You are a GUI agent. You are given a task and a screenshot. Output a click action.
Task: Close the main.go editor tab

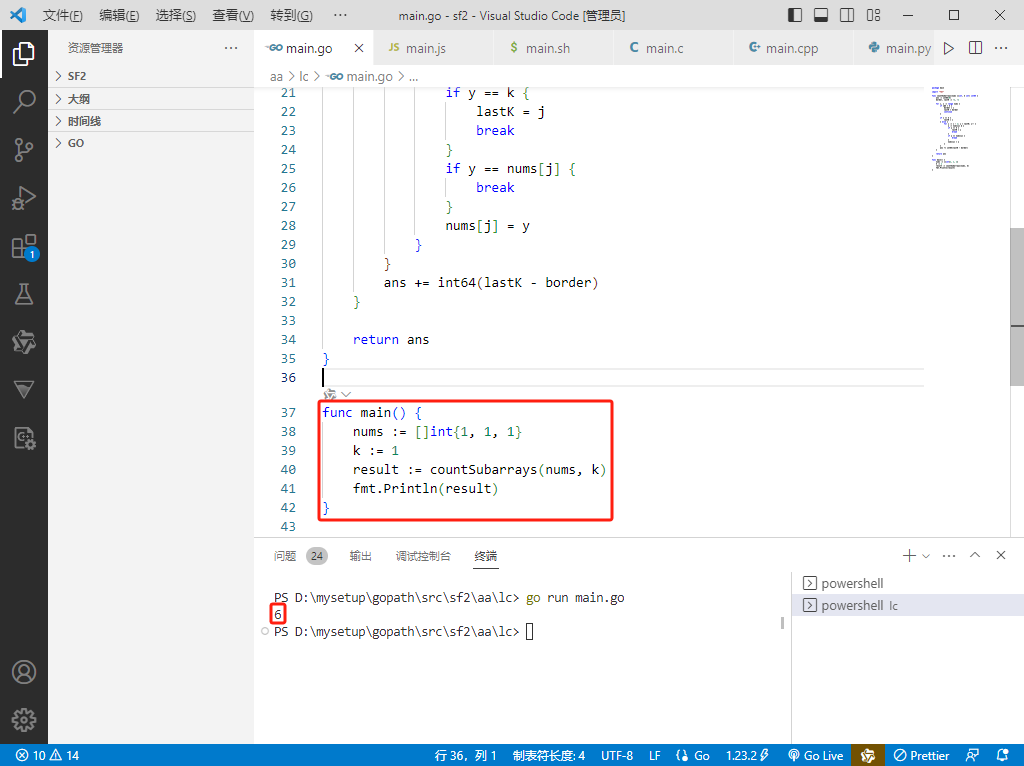[x=359, y=48]
